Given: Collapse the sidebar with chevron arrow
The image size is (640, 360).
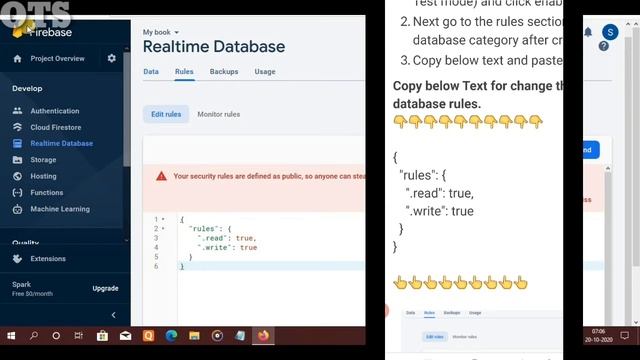Looking at the screenshot, I should 113,315.
